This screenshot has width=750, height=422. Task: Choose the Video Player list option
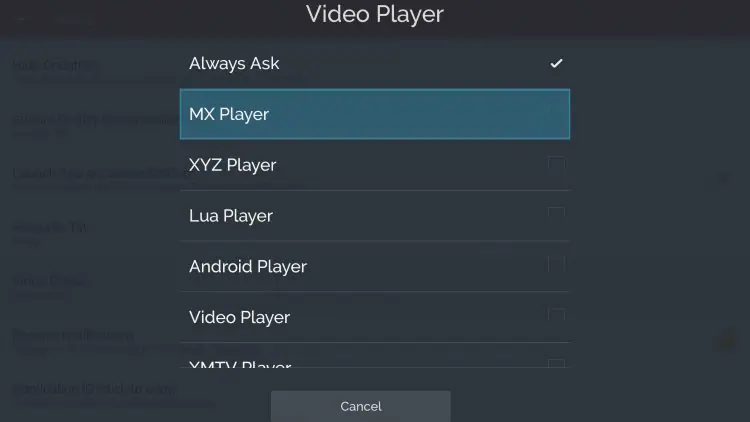(x=375, y=317)
